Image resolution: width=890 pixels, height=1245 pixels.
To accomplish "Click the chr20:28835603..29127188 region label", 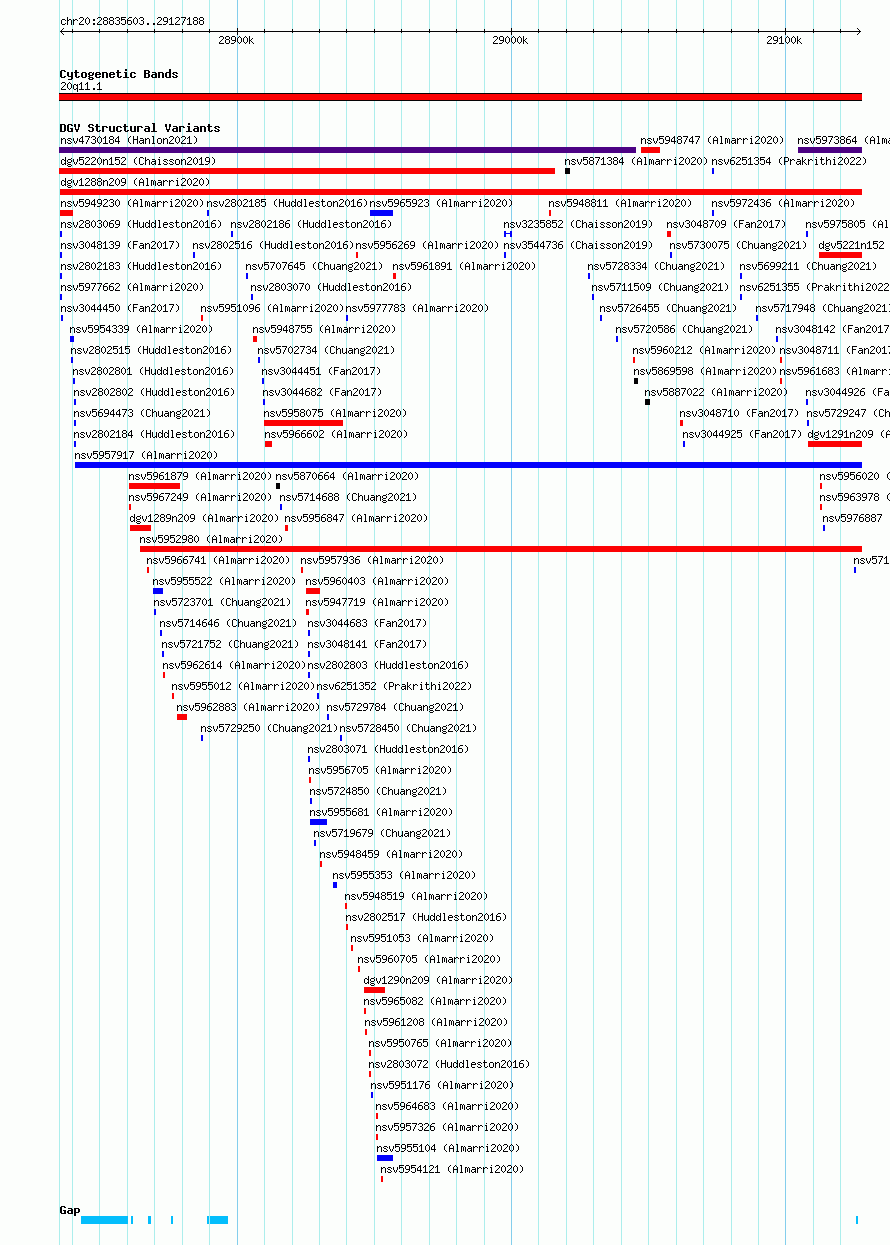I will click(x=132, y=21).
